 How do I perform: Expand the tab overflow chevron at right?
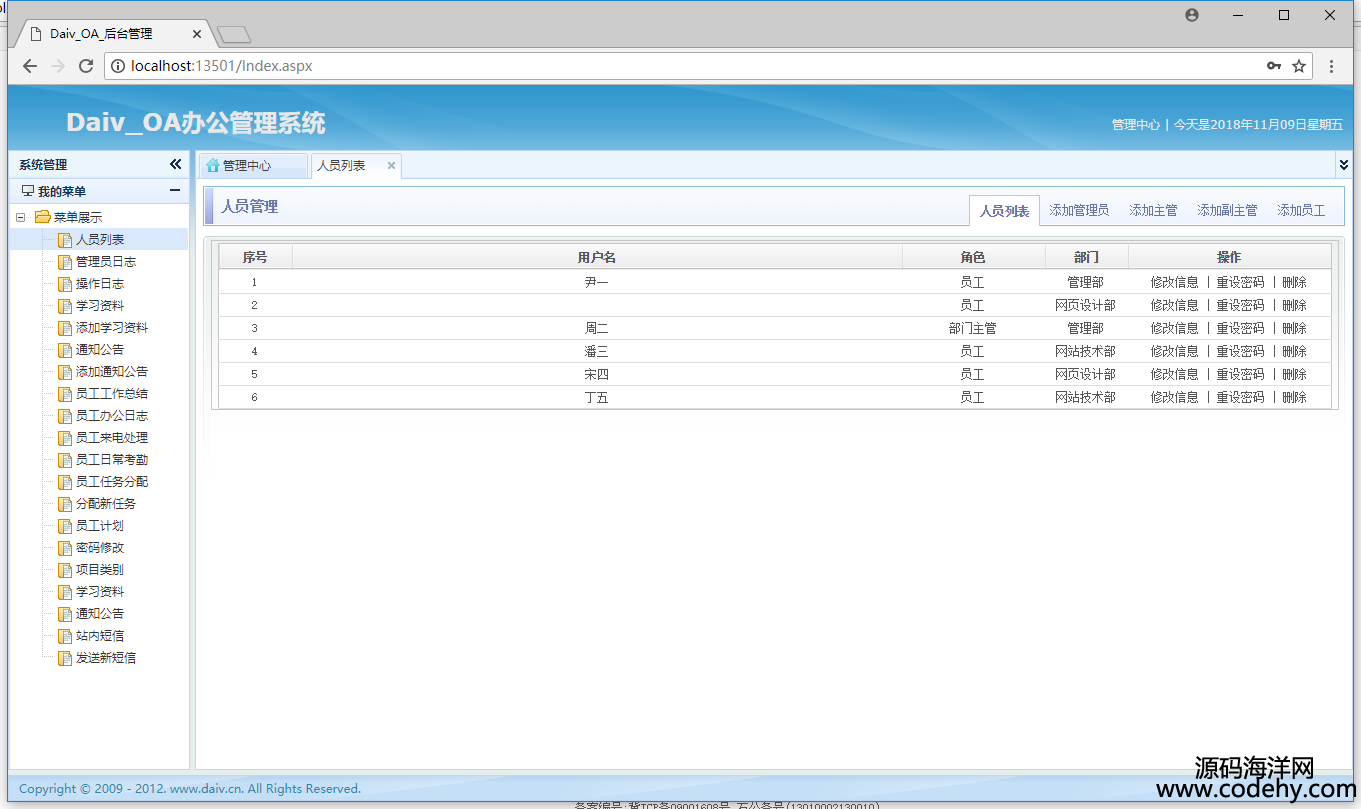1343,165
